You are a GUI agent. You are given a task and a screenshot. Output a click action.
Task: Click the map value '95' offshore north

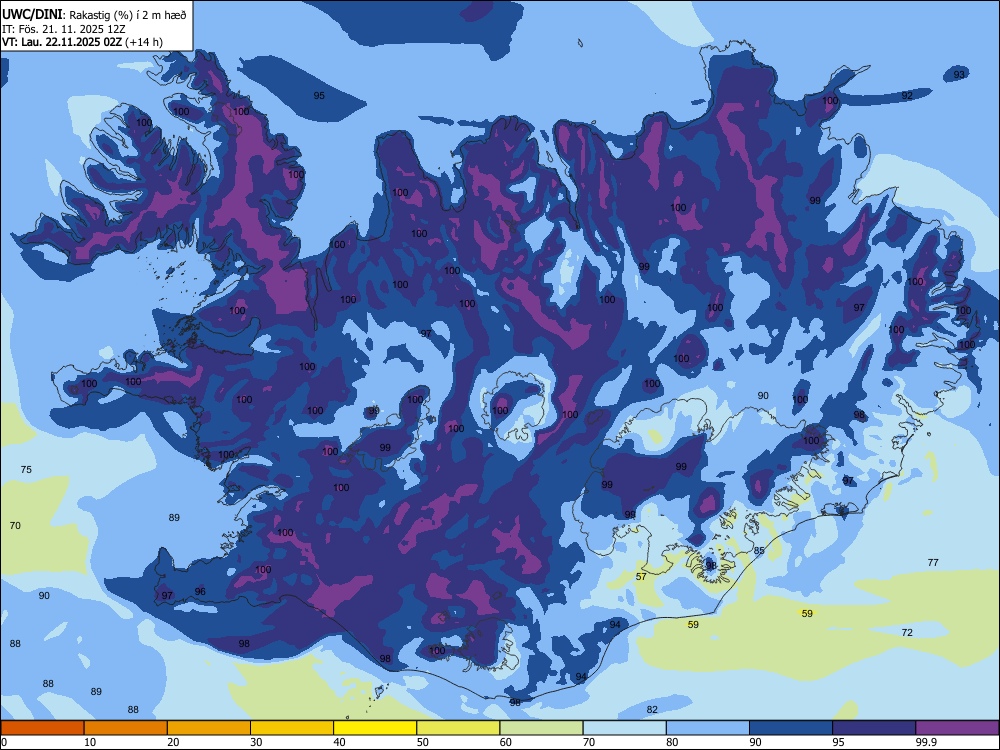tap(319, 96)
